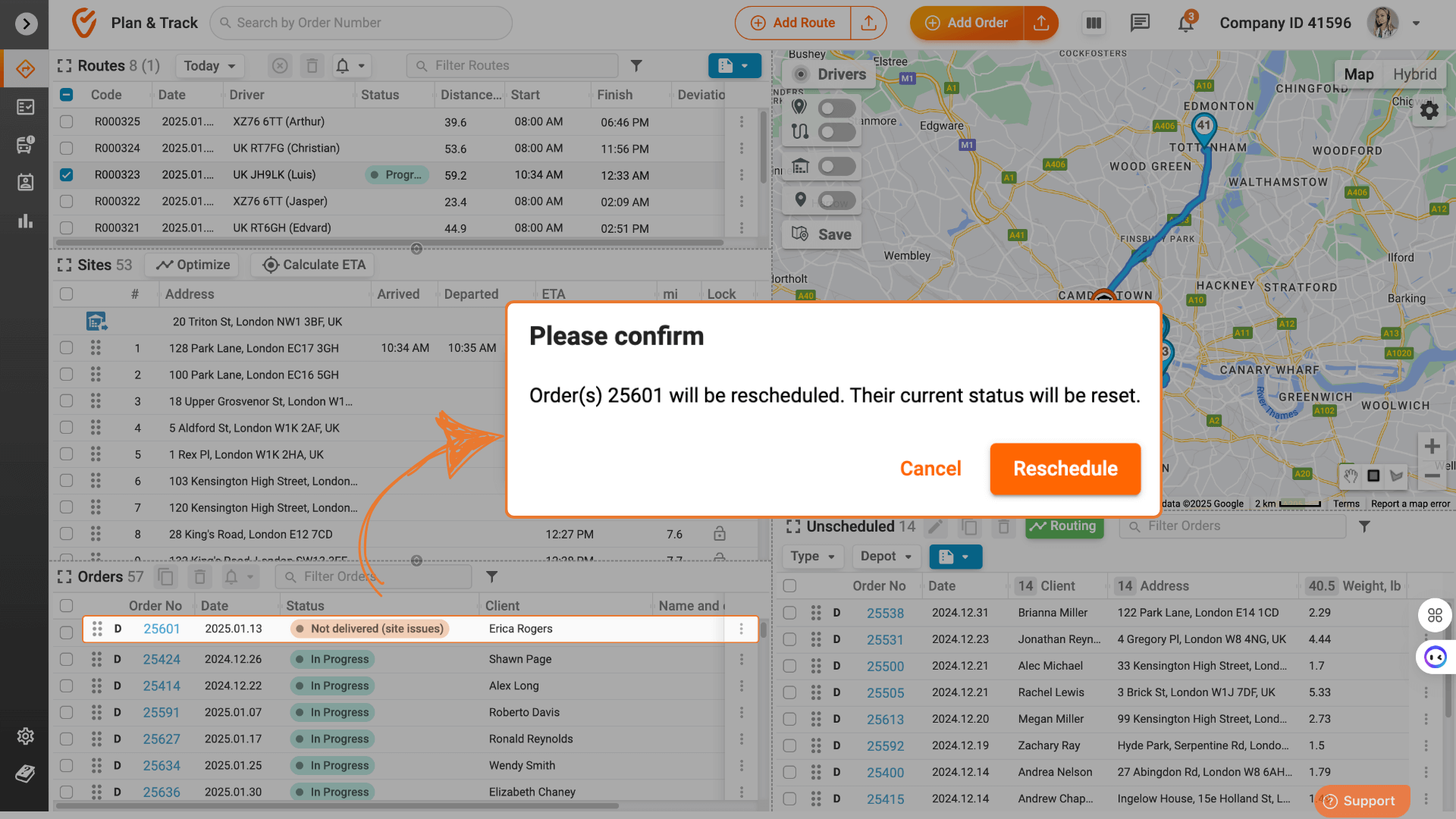Check the R000323 route checkbox

(x=65, y=174)
